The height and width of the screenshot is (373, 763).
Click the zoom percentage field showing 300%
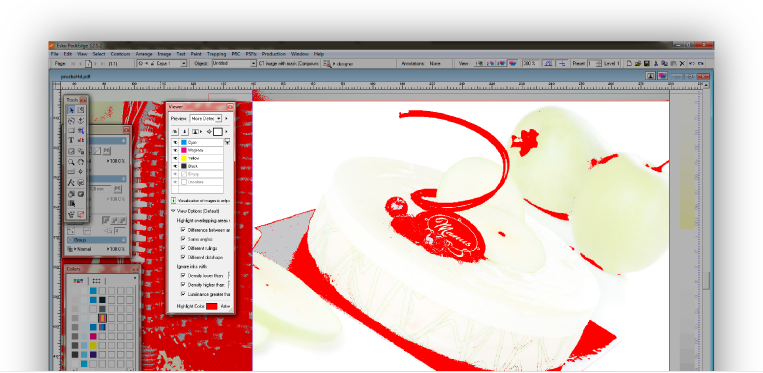[529, 63]
